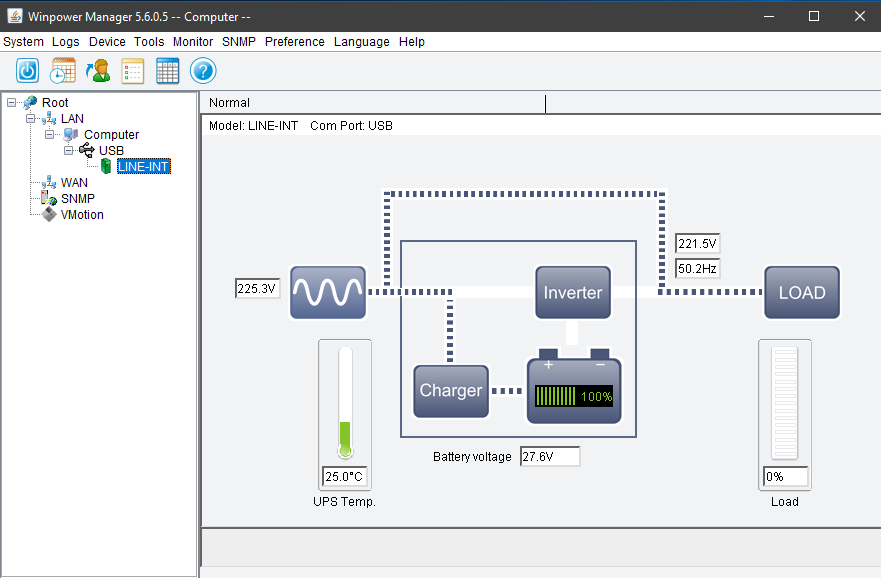Click the Inverter block
This screenshot has height=578, width=881.
click(572, 292)
